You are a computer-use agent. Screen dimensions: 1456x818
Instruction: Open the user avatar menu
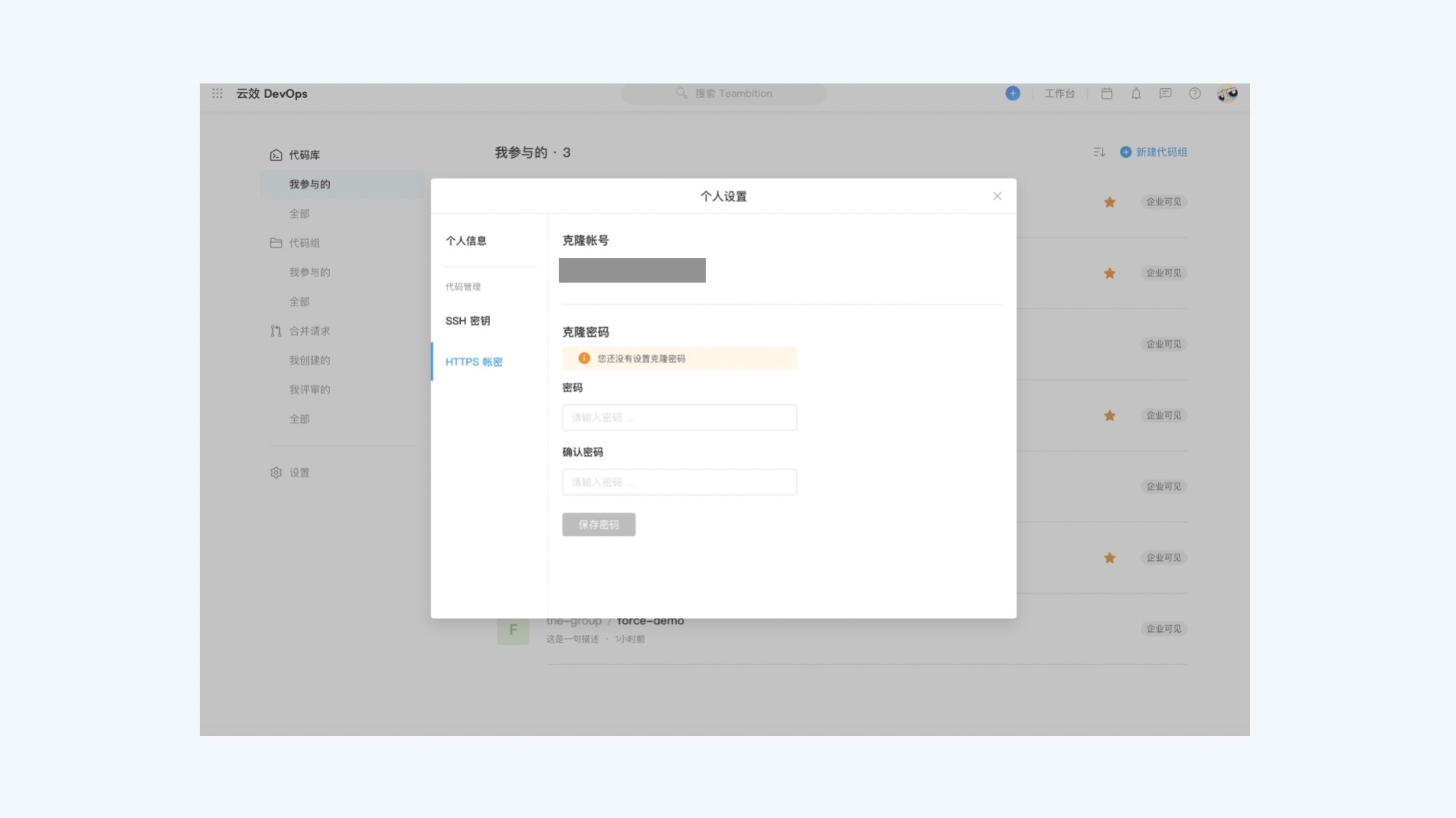tap(1227, 93)
